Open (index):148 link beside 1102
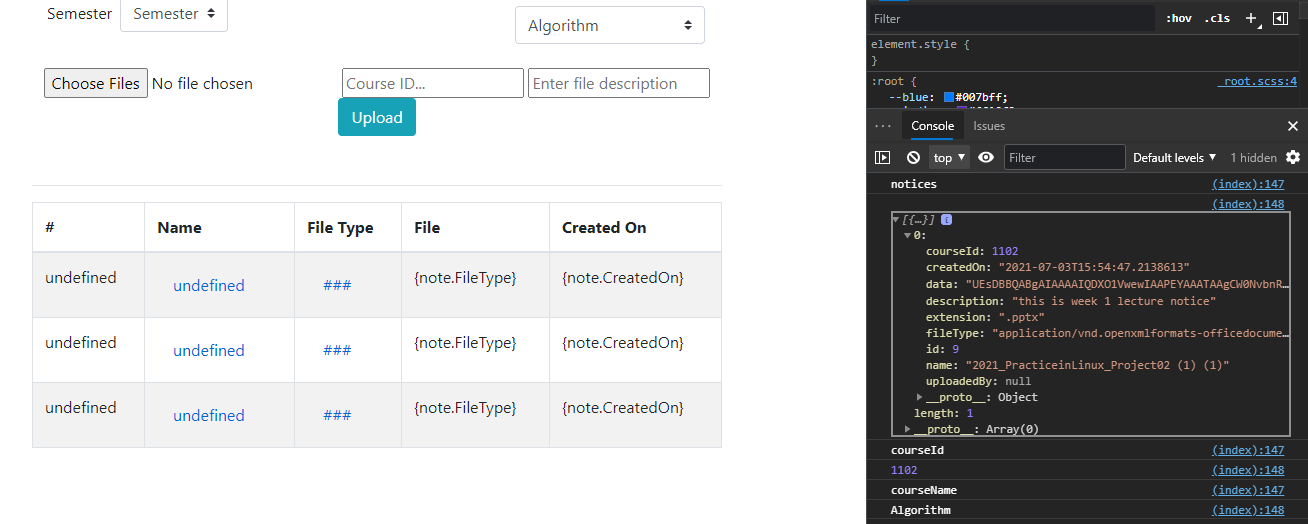Image resolution: width=1308 pixels, height=524 pixels. coord(1248,470)
